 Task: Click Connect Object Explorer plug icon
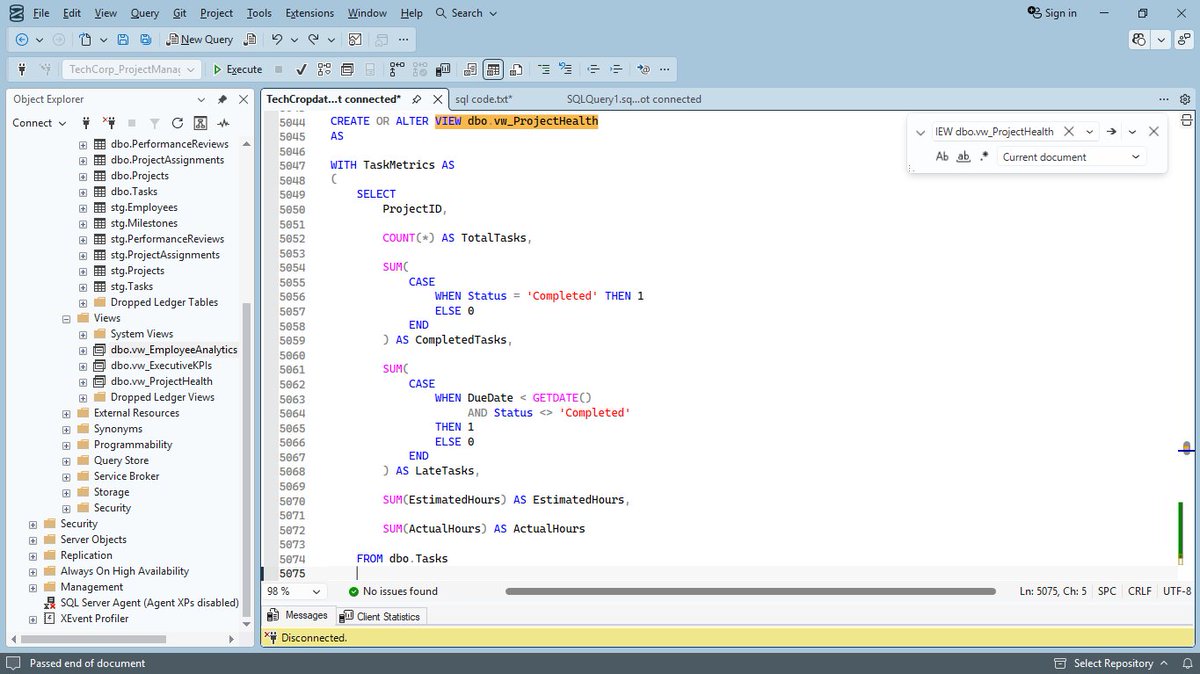pos(86,122)
